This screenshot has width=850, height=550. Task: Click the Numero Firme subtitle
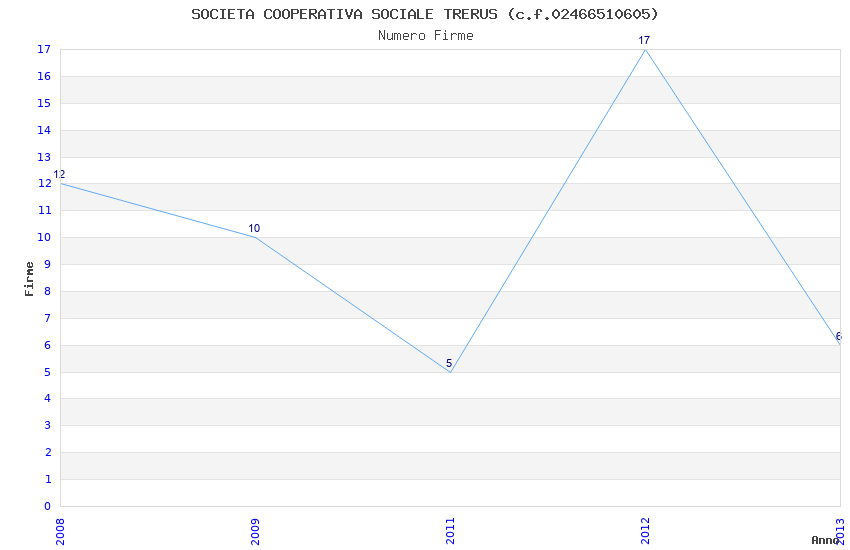point(426,36)
